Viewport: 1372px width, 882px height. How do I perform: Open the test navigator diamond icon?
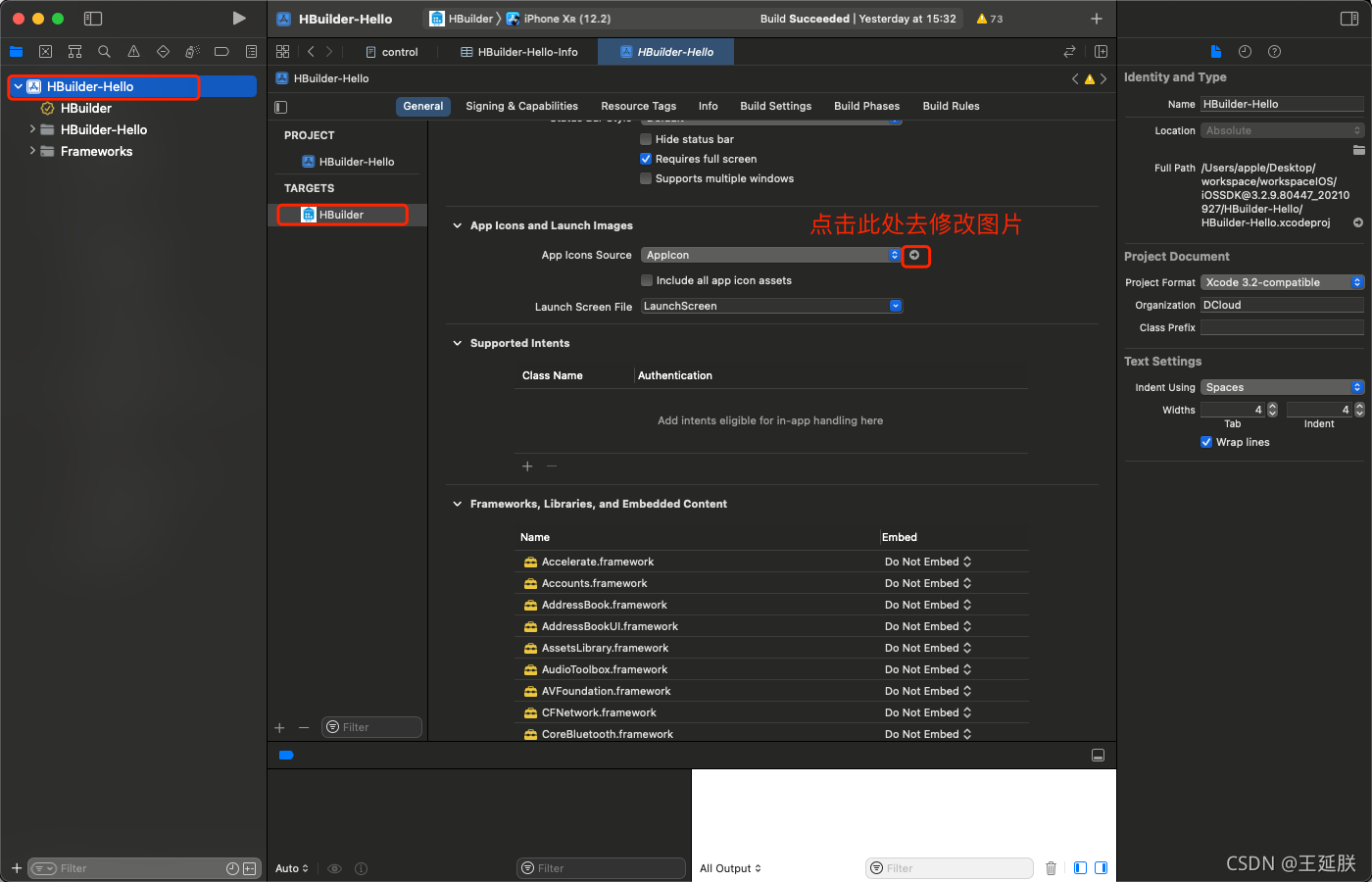pyautogui.click(x=163, y=52)
